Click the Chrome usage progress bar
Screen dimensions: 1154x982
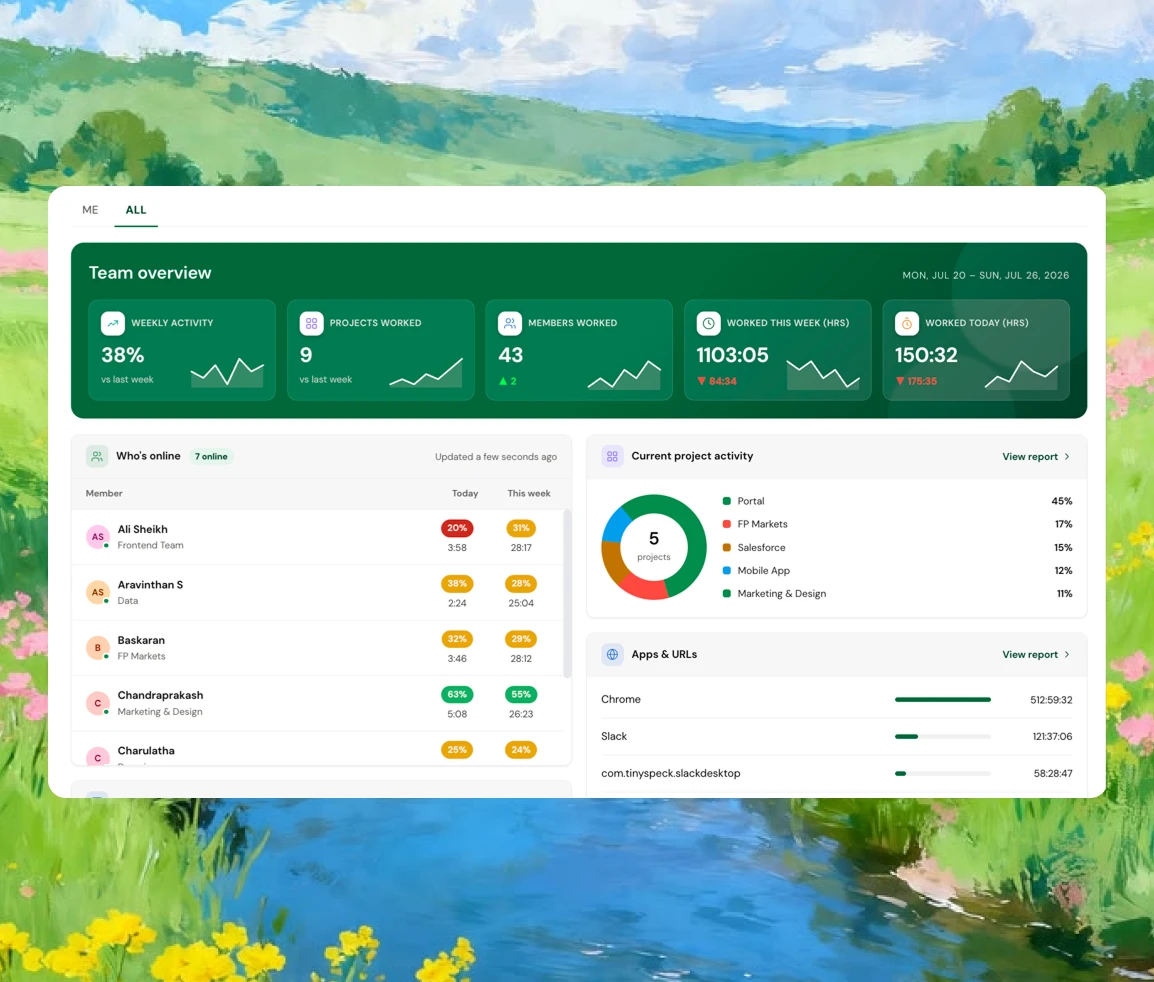click(943, 699)
